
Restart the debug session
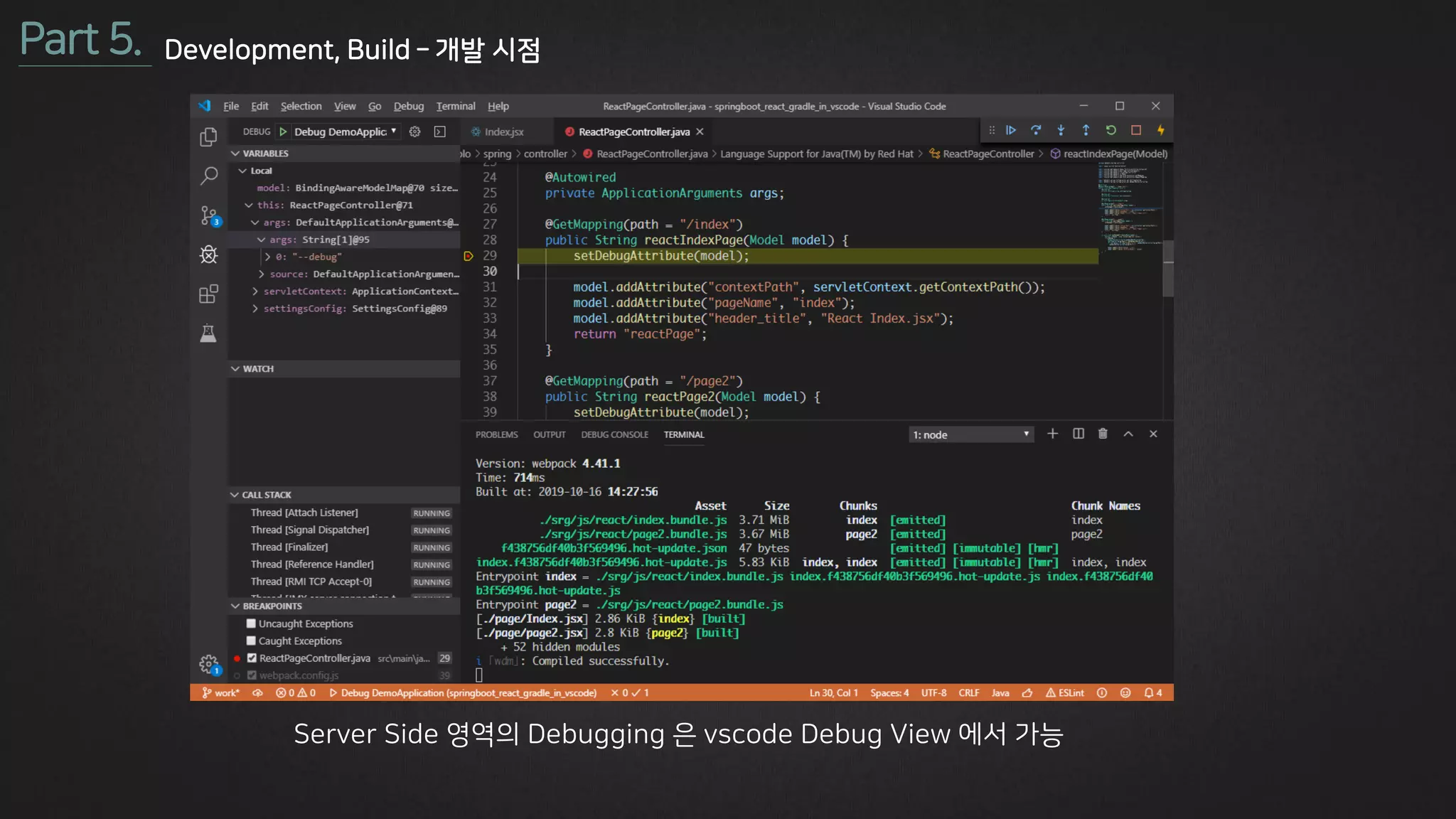pyautogui.click(x=1110, y=130)
